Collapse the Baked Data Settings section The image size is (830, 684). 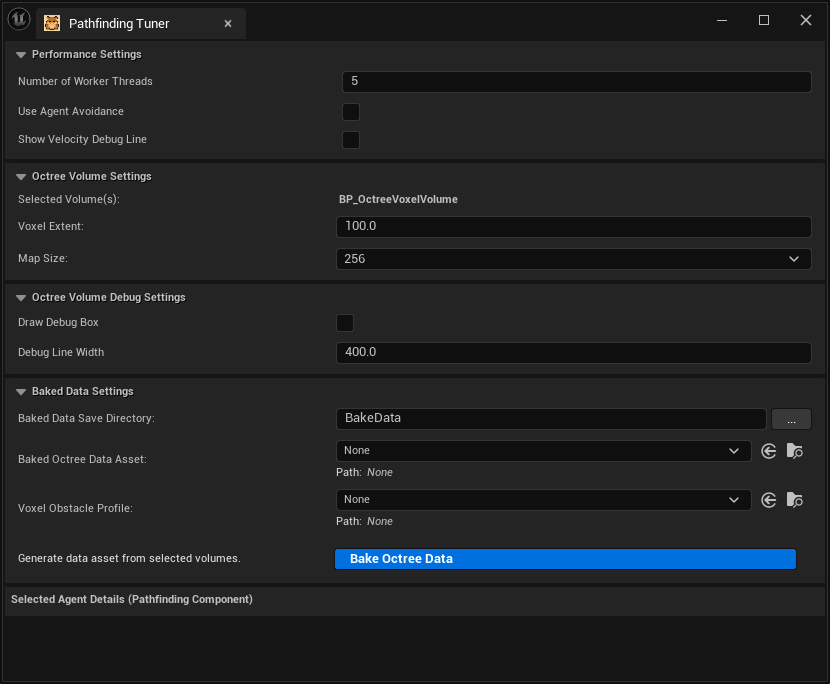[21, 392]
